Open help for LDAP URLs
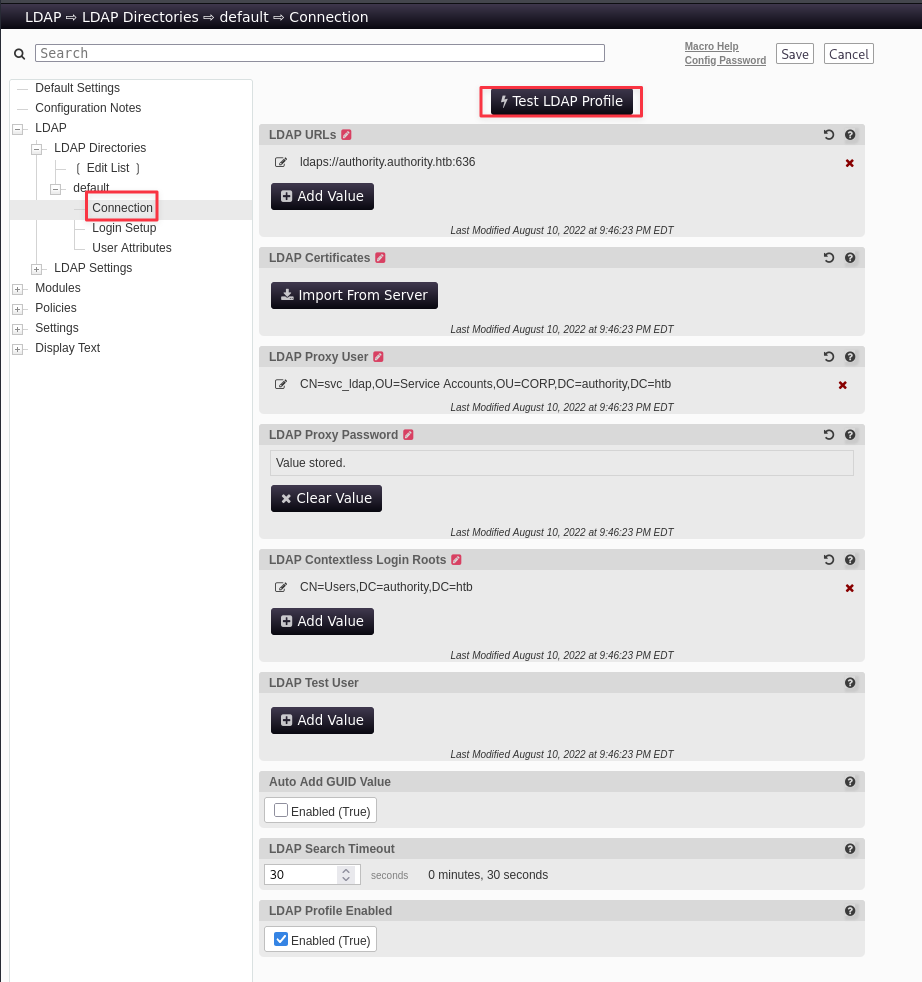Image resolution: width=922 pixels, height=982 pixels. (x=850, y=135)
